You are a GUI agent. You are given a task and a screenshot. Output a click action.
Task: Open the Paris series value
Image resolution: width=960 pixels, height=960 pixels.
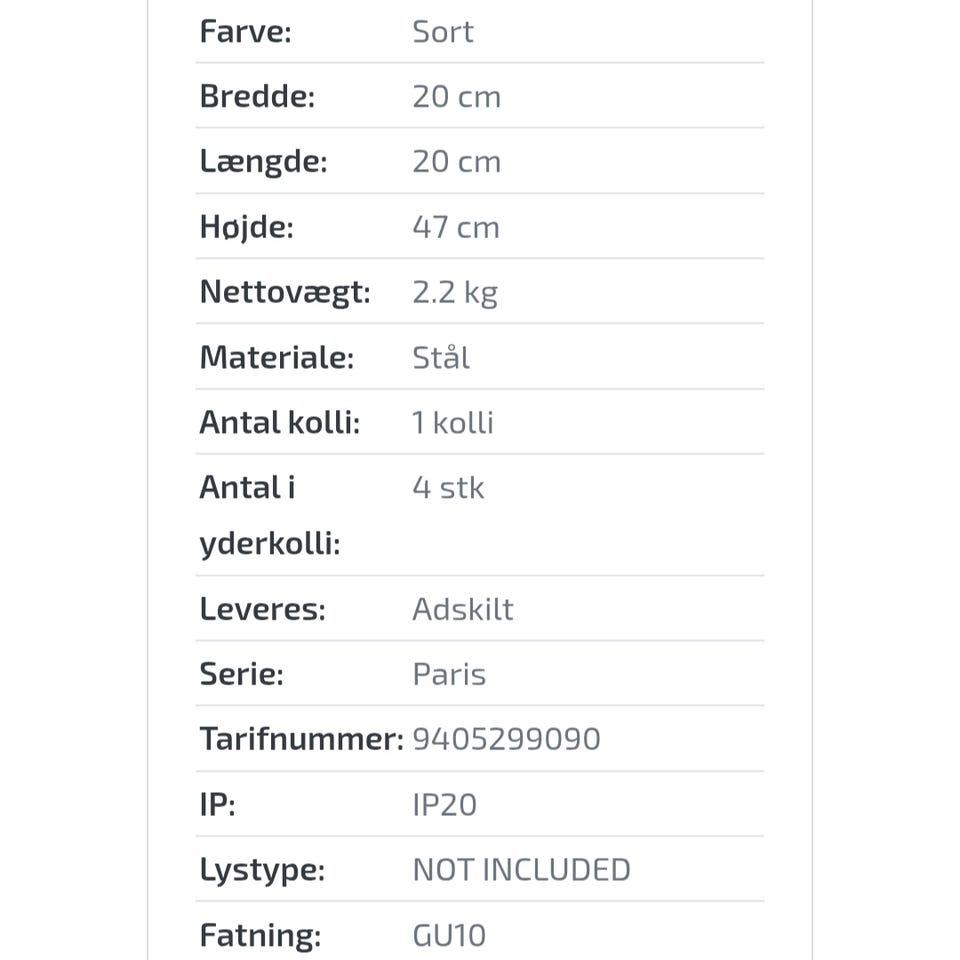click(x=449, y=674)
